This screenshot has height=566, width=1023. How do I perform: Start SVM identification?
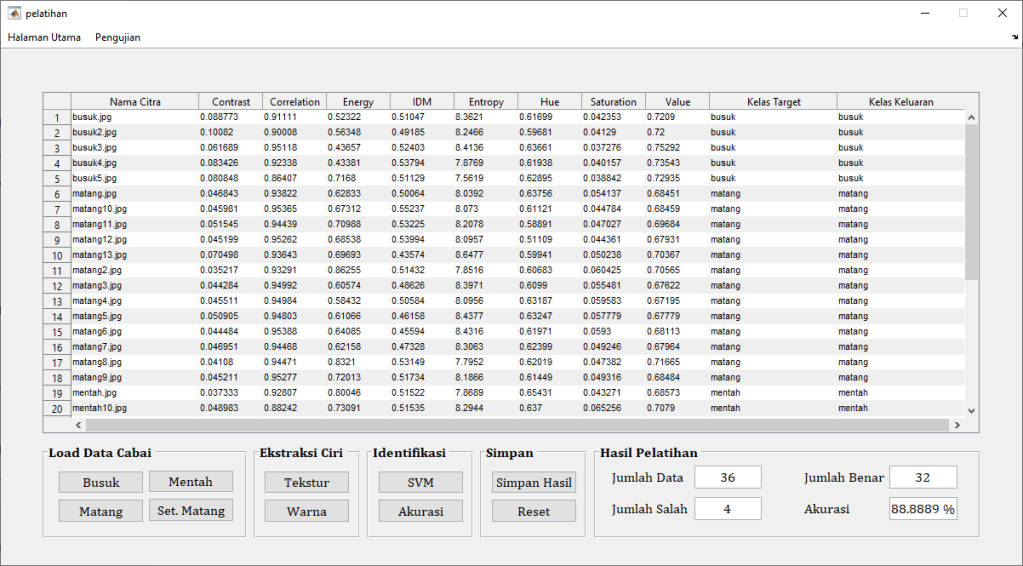420,482
